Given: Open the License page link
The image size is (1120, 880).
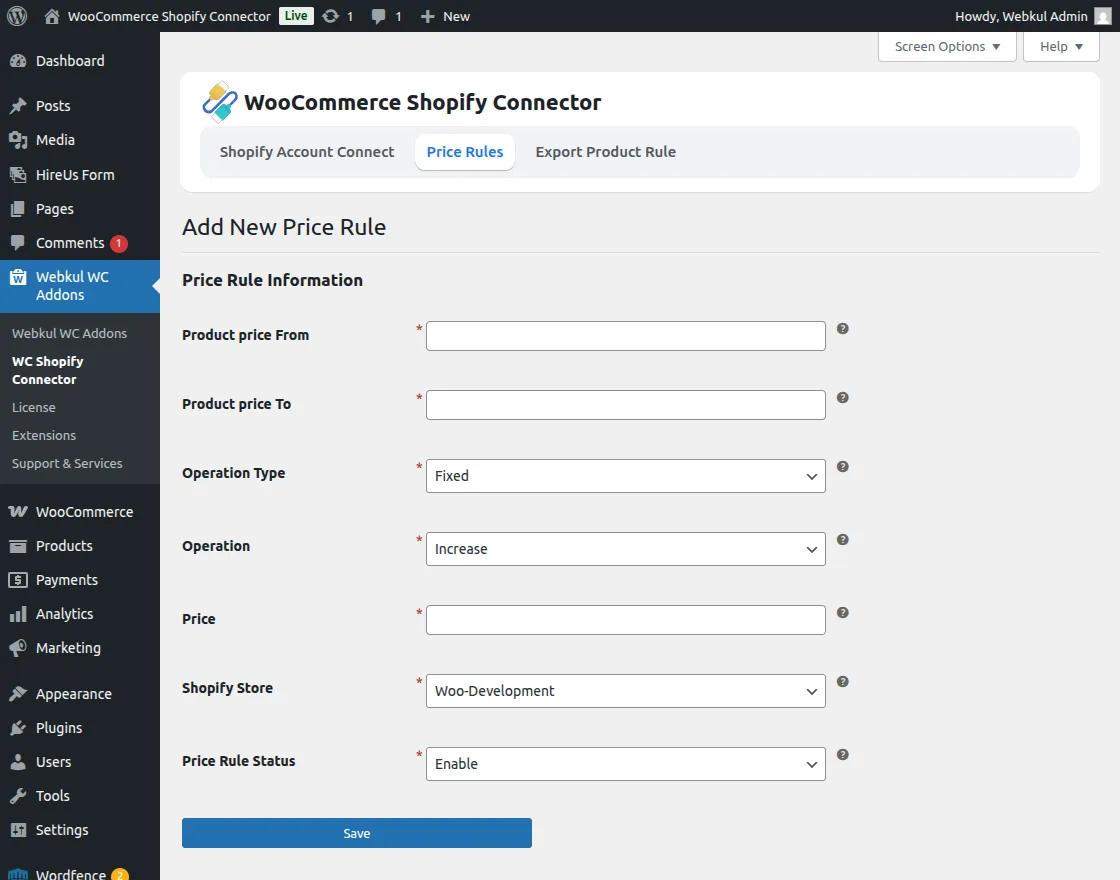Looking at the screenshot, I should click(34, 407).
